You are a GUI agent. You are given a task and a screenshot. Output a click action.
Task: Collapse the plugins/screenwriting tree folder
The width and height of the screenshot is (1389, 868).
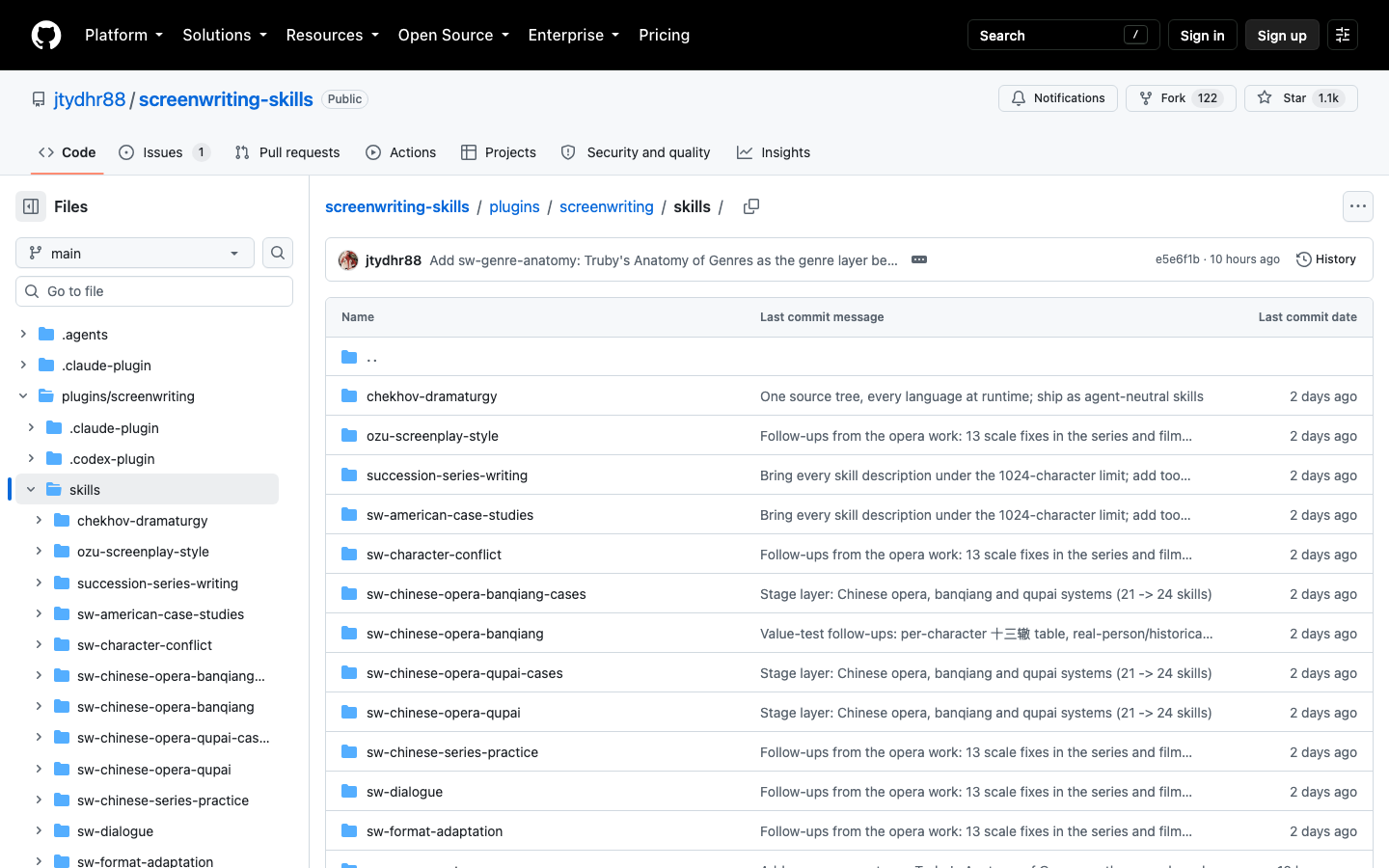tap(23, 396)
